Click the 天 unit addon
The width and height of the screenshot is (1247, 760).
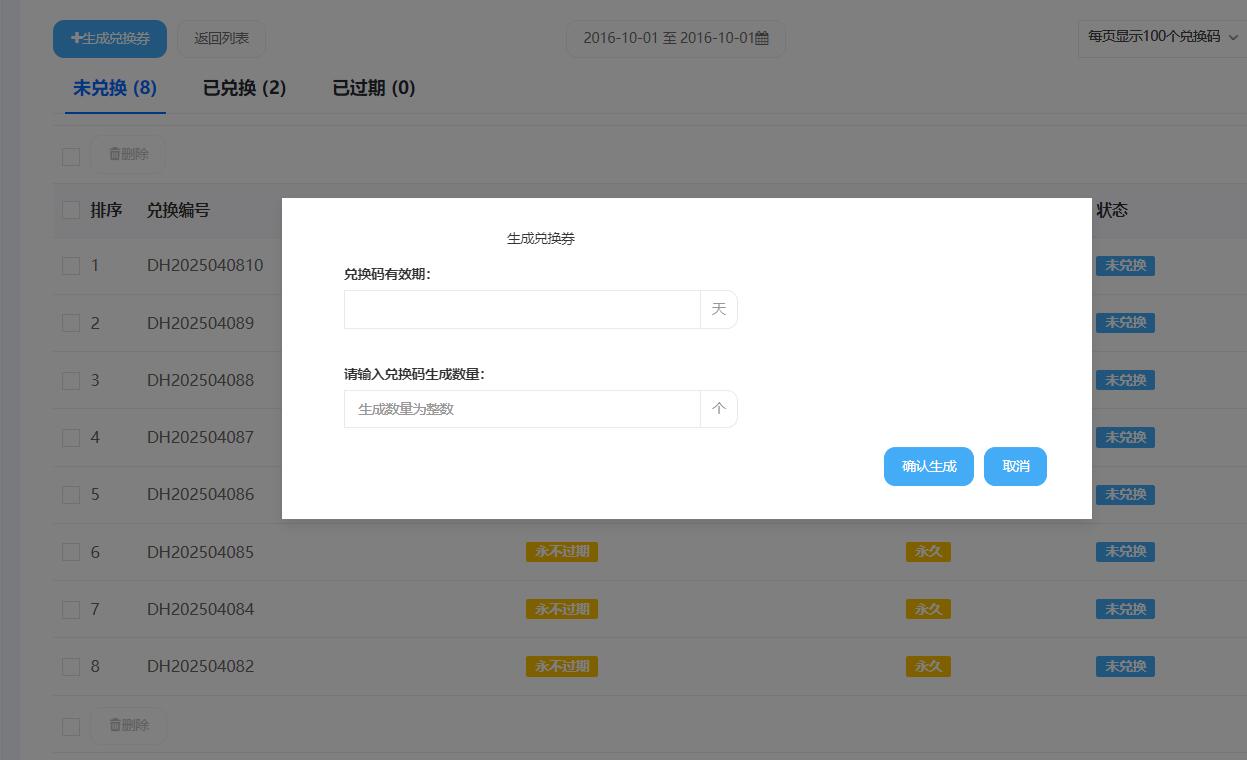[719, 309]
